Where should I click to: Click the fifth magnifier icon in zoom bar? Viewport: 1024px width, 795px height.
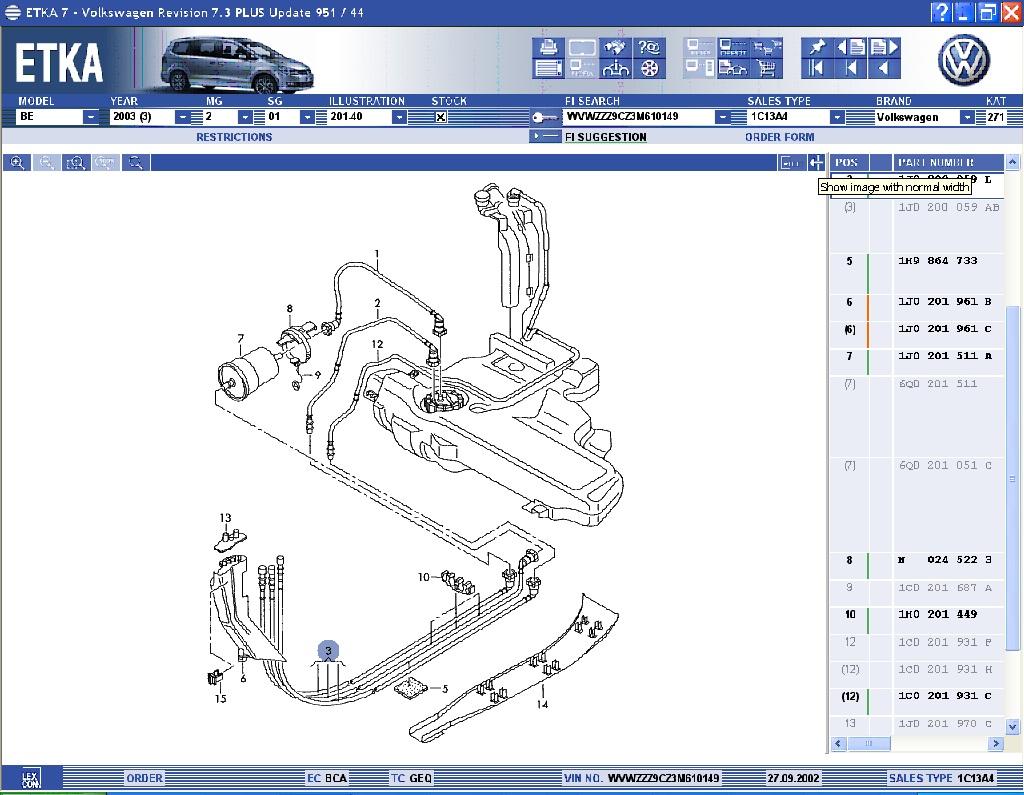click(135, 163)
